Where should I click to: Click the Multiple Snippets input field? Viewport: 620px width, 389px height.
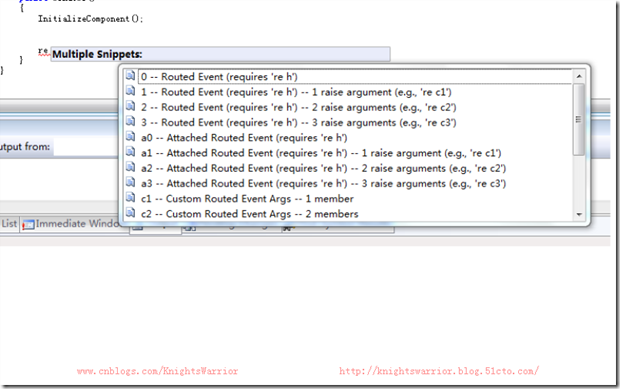pos(220,54)
